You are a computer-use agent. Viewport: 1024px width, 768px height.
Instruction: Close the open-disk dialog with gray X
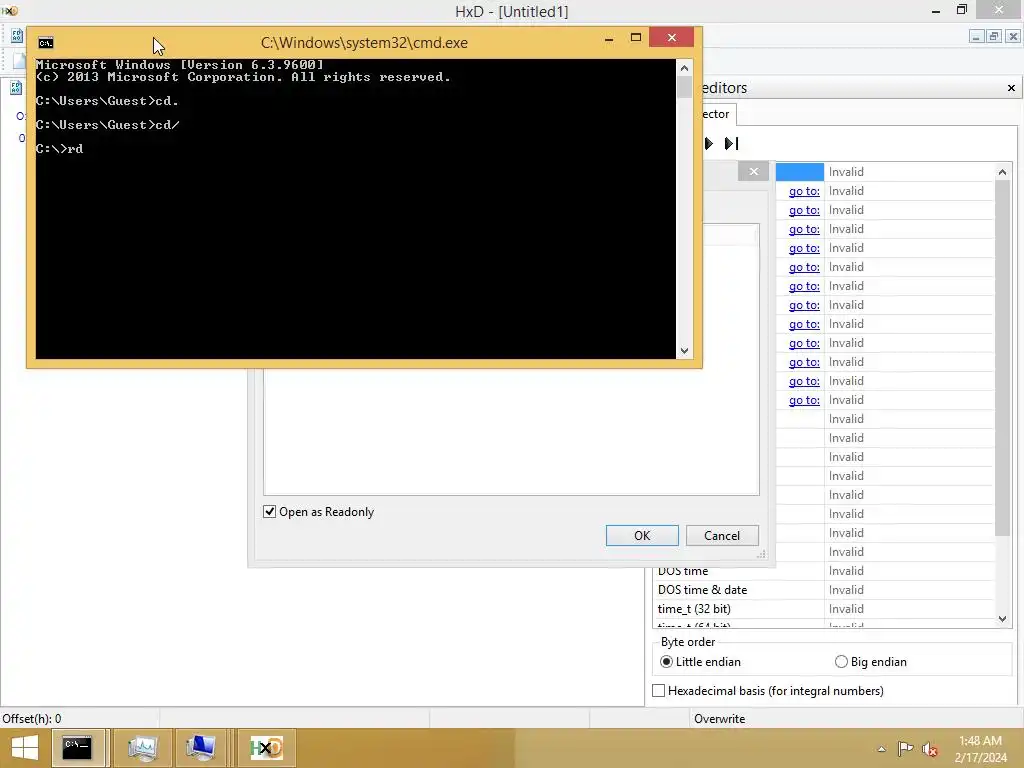(754, 172)
